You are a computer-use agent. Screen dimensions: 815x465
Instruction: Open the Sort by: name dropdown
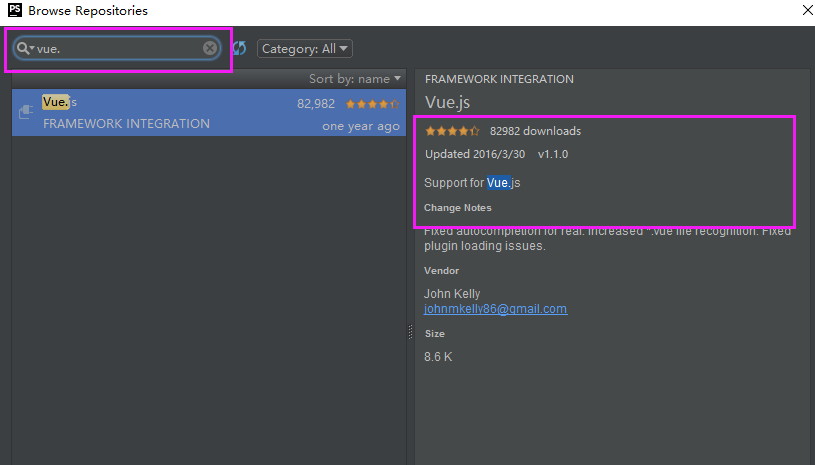click(x=354, y=78)
